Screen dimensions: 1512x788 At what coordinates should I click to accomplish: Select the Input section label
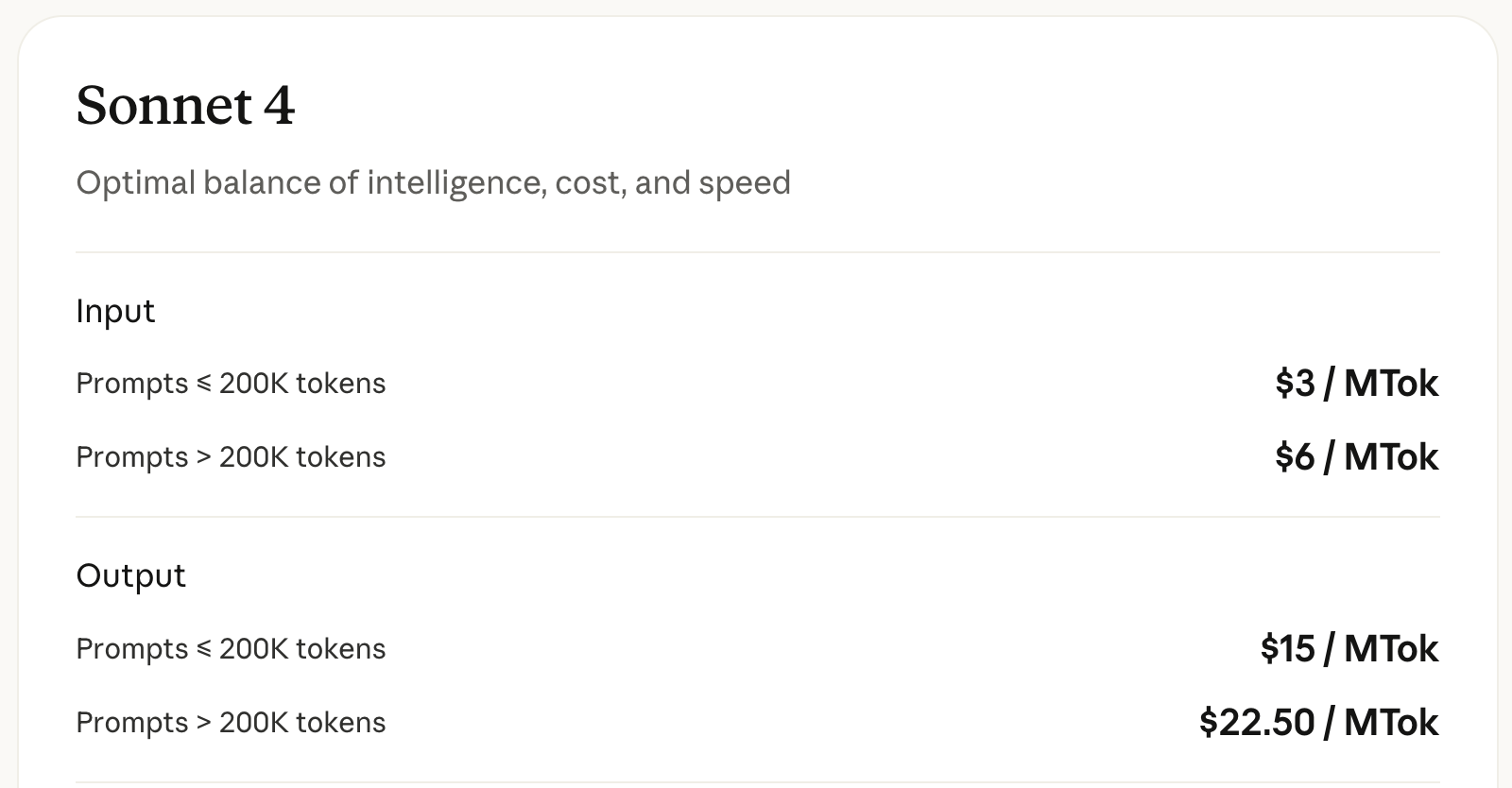point(115,311)
